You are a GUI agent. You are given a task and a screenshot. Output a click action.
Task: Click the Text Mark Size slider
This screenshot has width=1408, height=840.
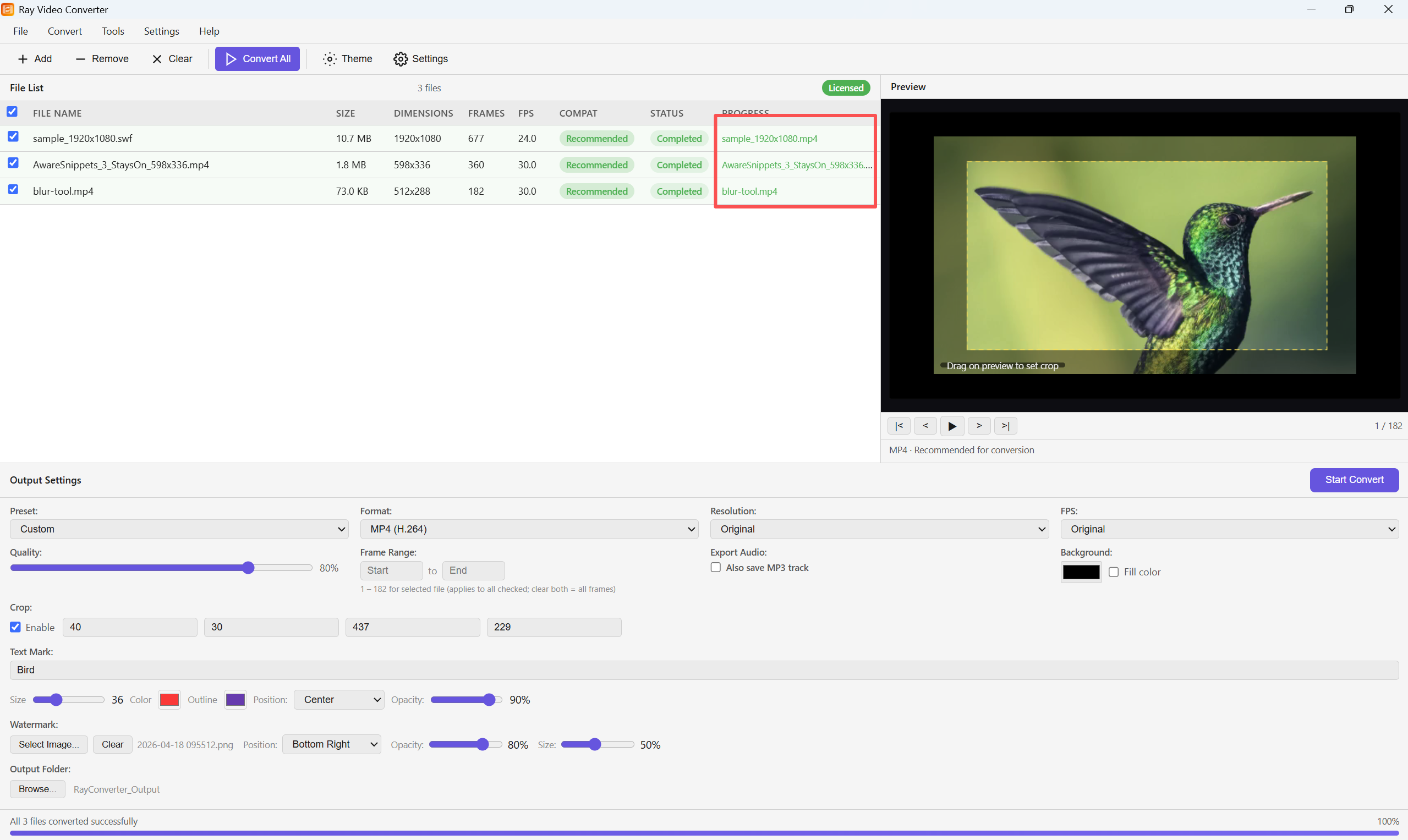pos(69,700)
